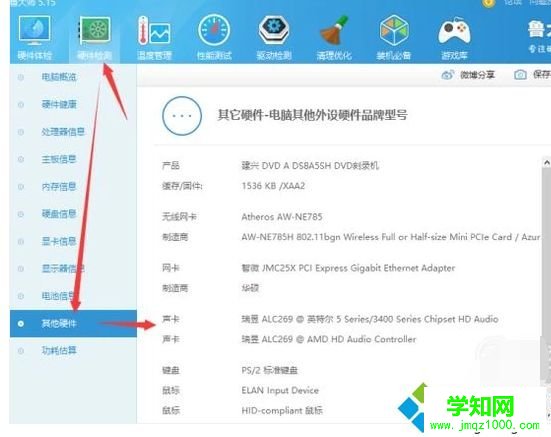Click the round ellipsis icon beside the heading
This screenshot has width=551, height=437.
(x=182, y=116)
